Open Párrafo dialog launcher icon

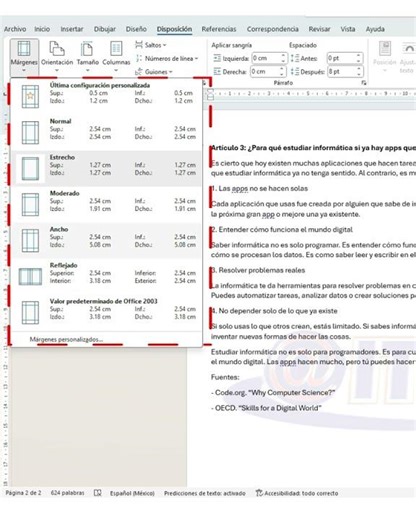364,83
